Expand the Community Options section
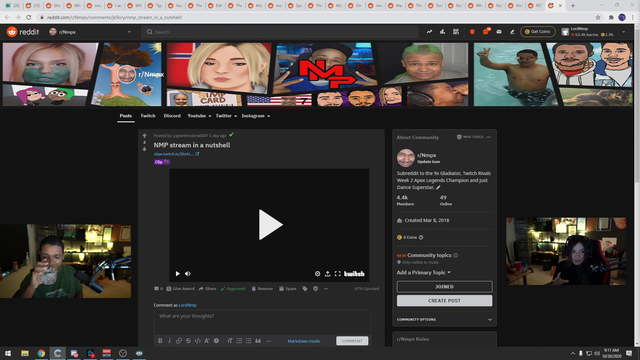This screenshot has height=360, width=640. click(x=444, y=320)
